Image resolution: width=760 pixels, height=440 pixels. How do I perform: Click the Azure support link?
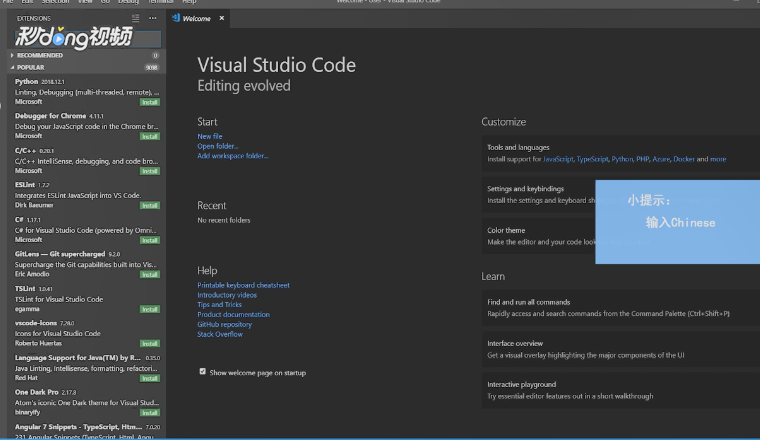pyautogui.click(x=661, y=159)
